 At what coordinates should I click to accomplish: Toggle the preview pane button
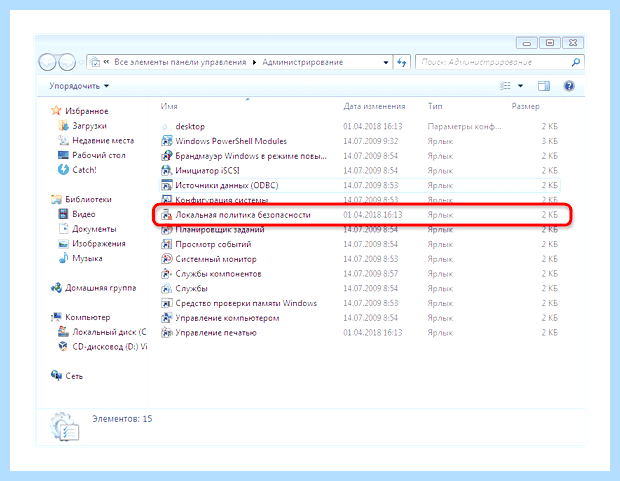pos(544,86)
